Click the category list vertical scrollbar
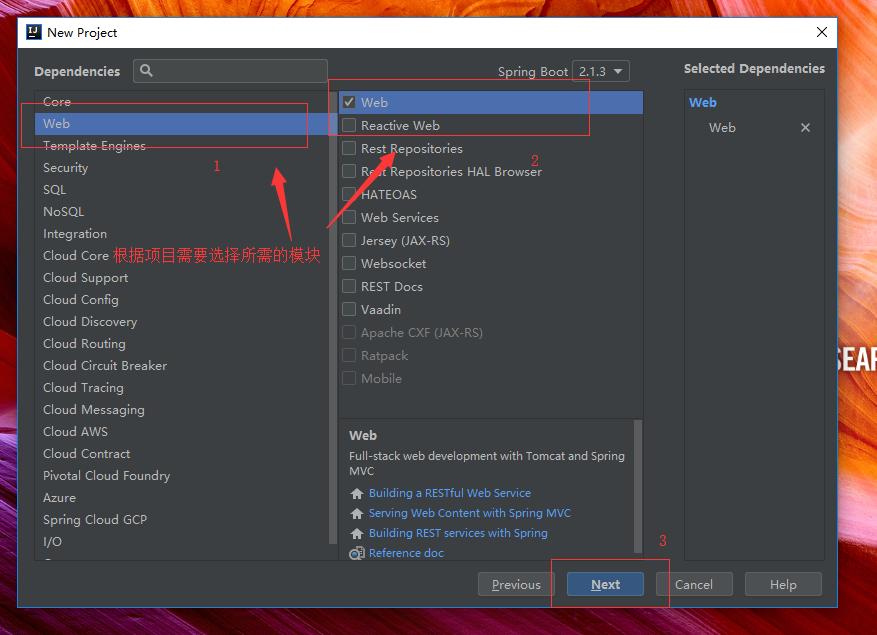Image resolution: width=877 pixels, height=635 pixels. coord(333,319)
